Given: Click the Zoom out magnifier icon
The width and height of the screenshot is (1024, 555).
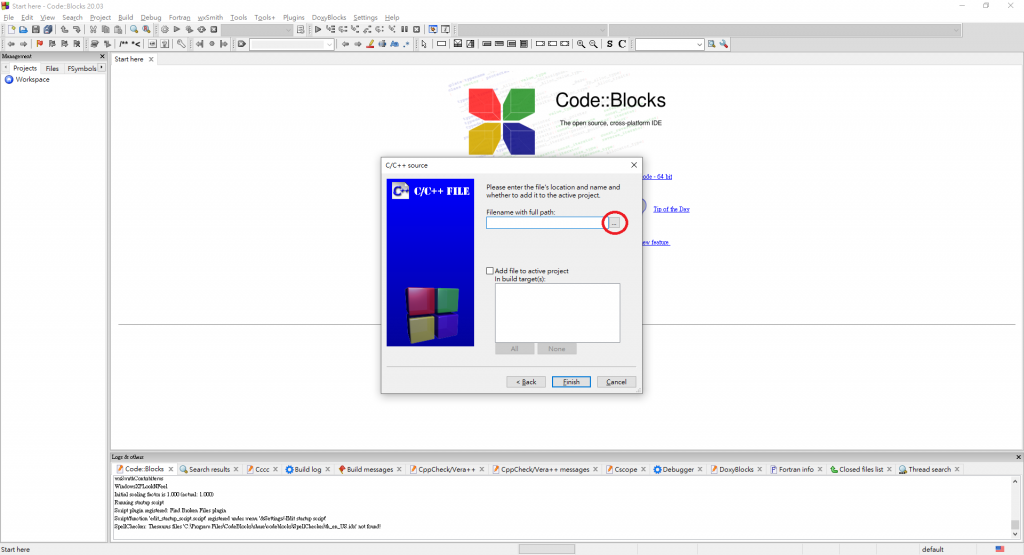Looking at the screenshot, I should [x=593, y=44].
